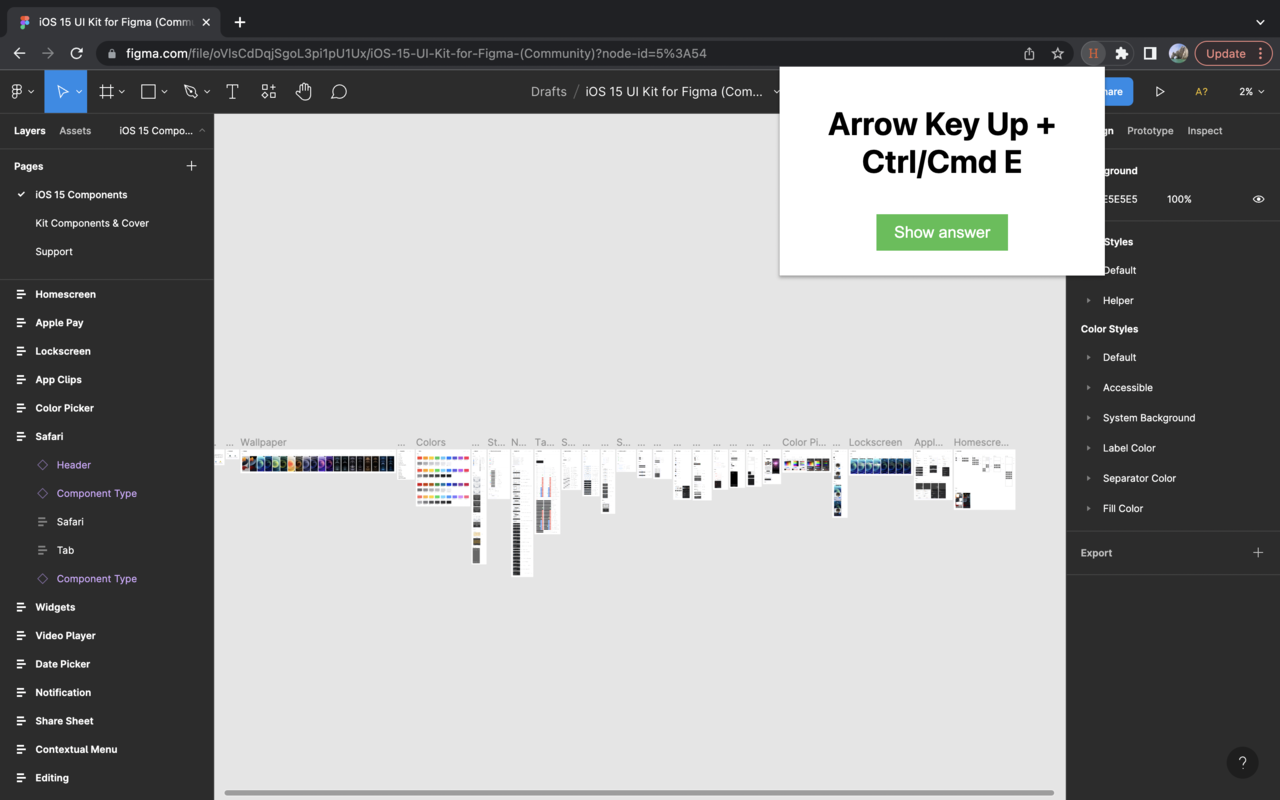Switch to the Prototype tab
Viewport: 1280px width, 800px height.
click(1150, 130)
